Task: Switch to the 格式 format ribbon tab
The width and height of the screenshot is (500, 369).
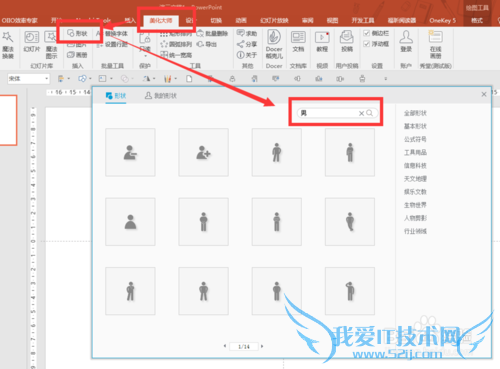Action: tap(477, 20)
